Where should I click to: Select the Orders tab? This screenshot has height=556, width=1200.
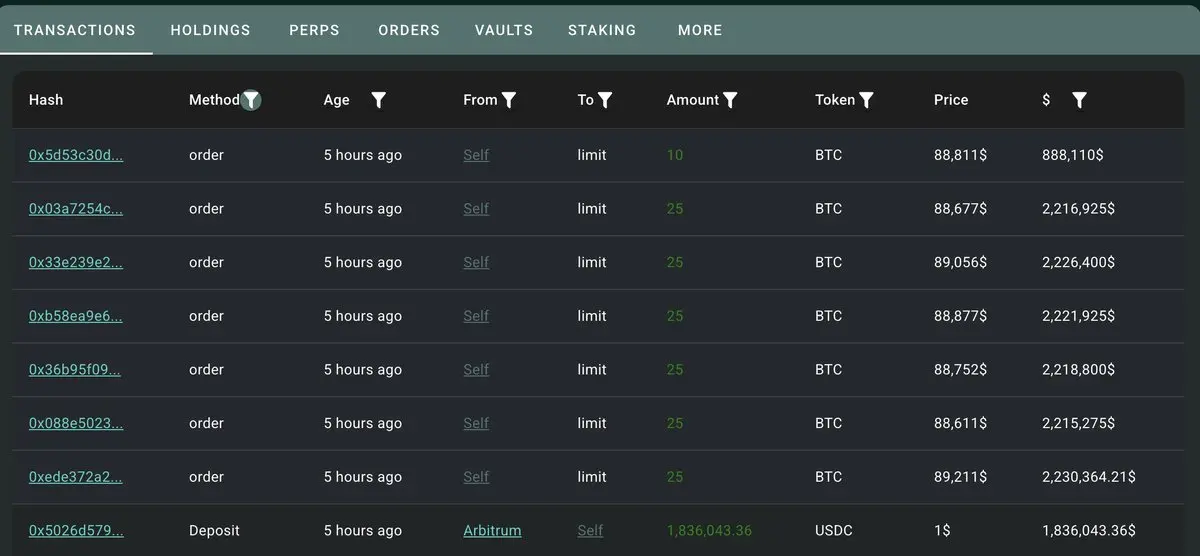[x=409, y=30]
